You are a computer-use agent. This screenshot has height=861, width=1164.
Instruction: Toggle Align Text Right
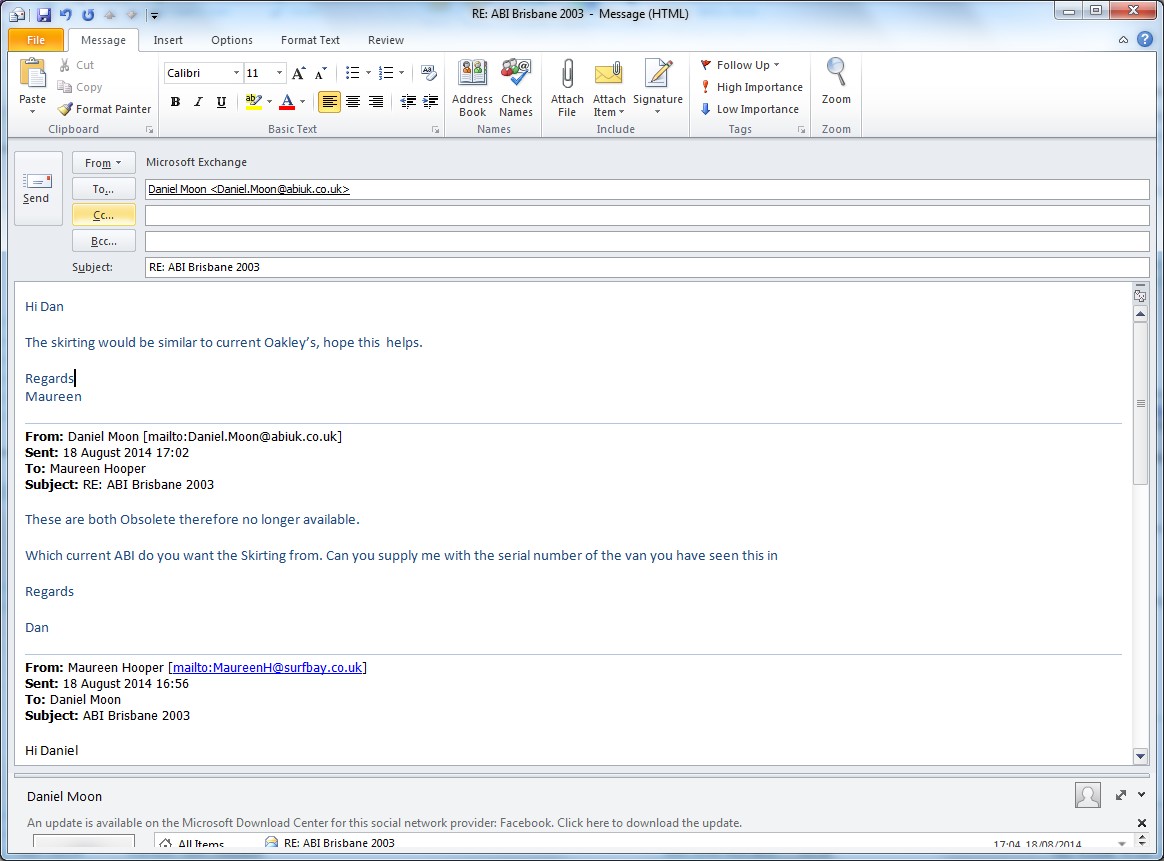coord(376,102)
